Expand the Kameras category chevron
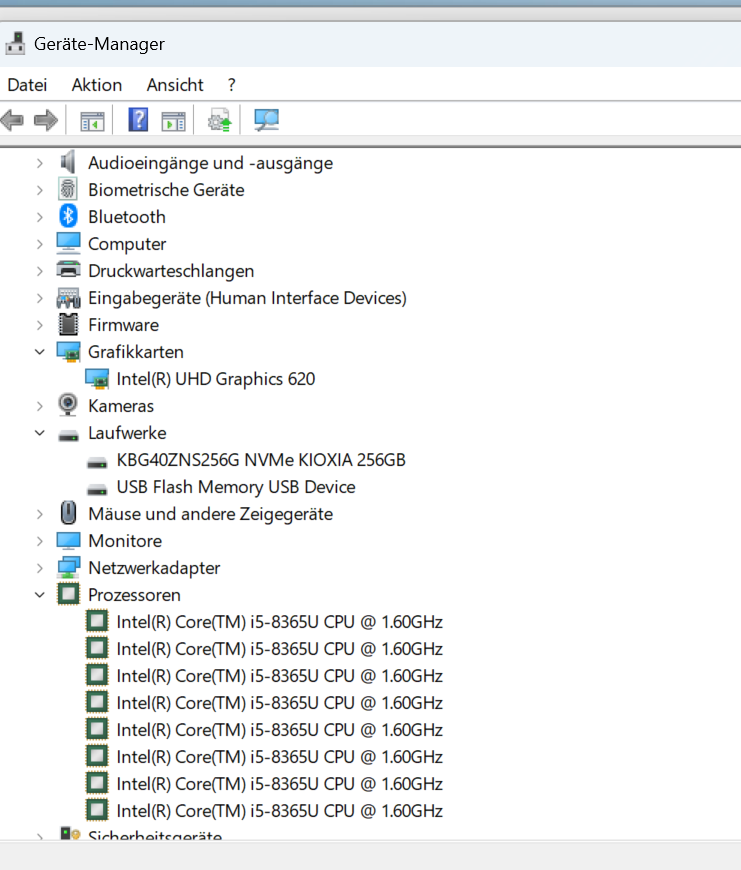Screen dimensions: 741x870 tap(39, 406)
